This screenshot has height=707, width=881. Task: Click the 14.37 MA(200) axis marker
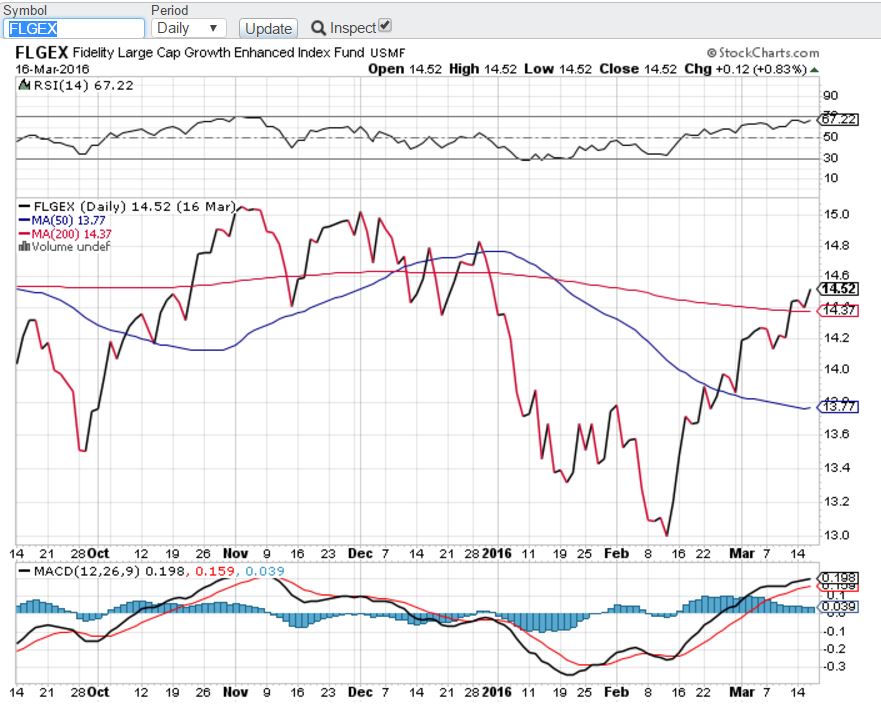(x=838, y=310)
